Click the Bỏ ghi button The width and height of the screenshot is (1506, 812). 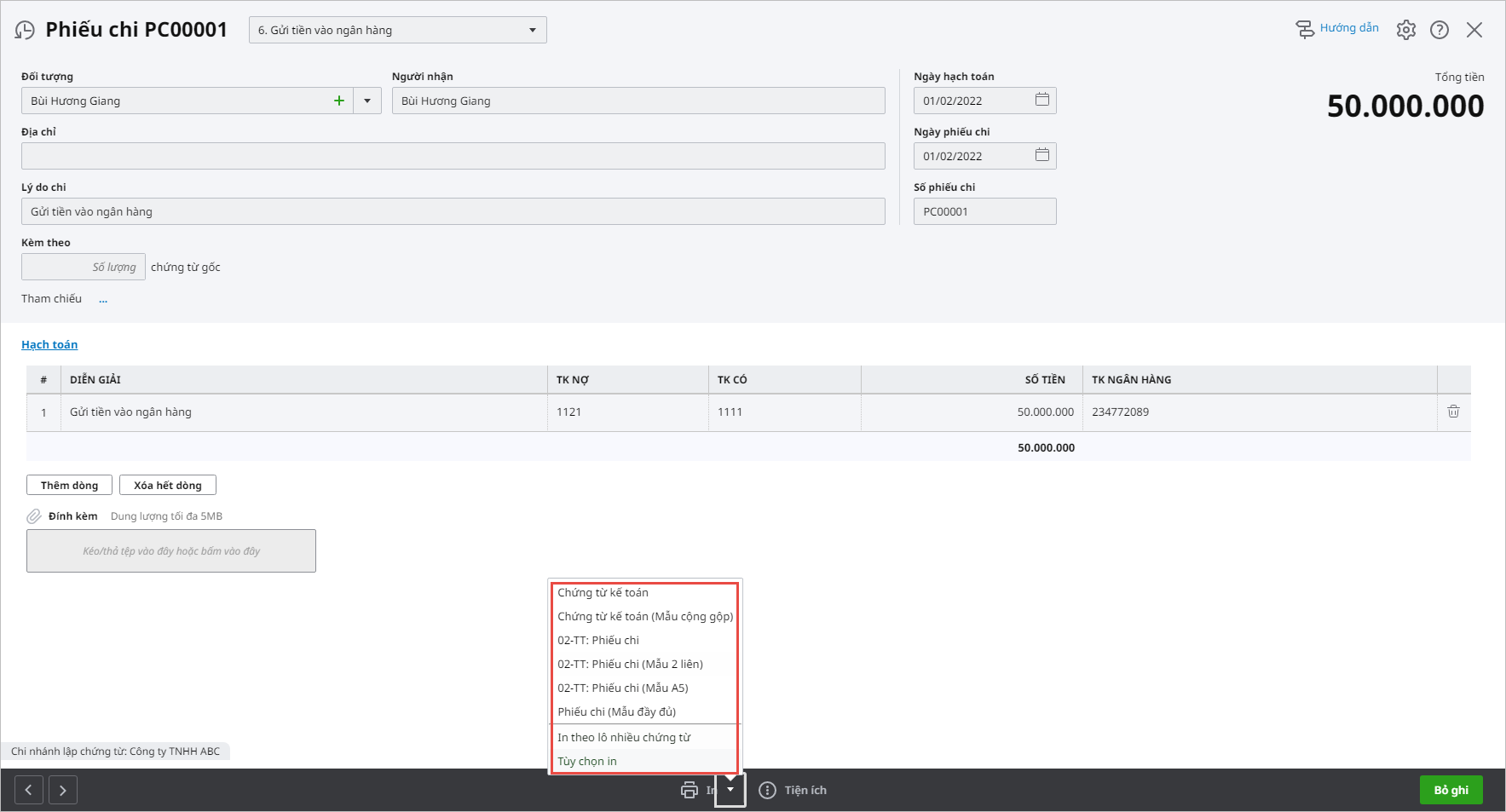[1451, 790]
